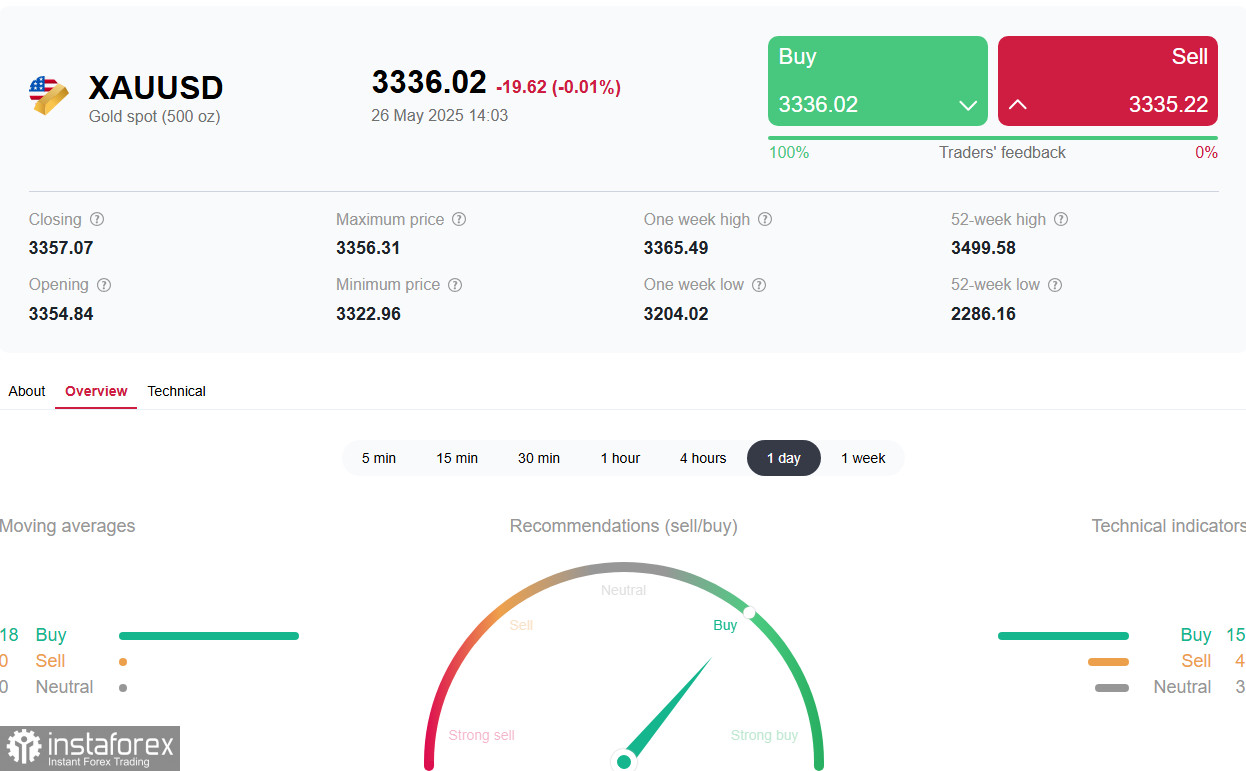Click the 0% traders' feedback value
Image resolution: width=1246 pixels, height=771 pixels.
(1206, 152)
